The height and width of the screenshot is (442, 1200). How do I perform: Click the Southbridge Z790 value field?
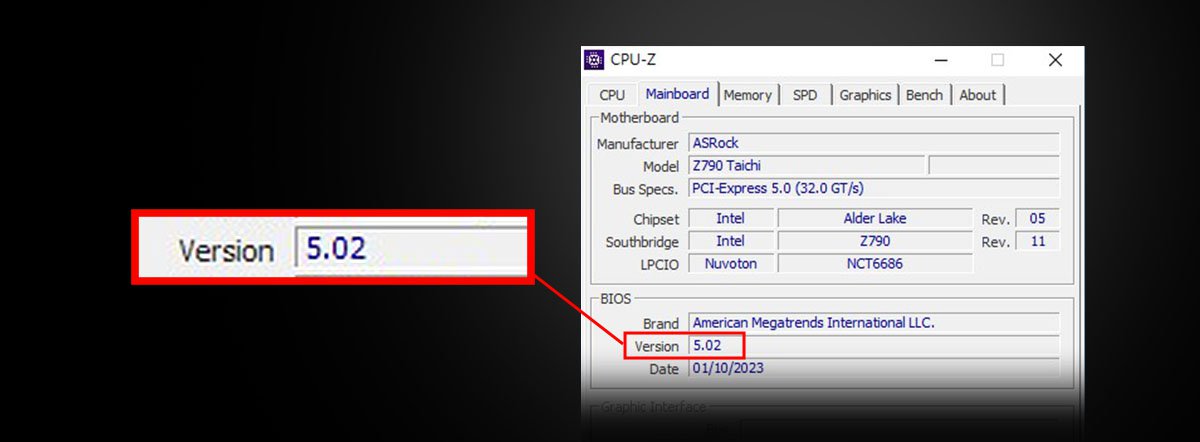pos(874,241)
